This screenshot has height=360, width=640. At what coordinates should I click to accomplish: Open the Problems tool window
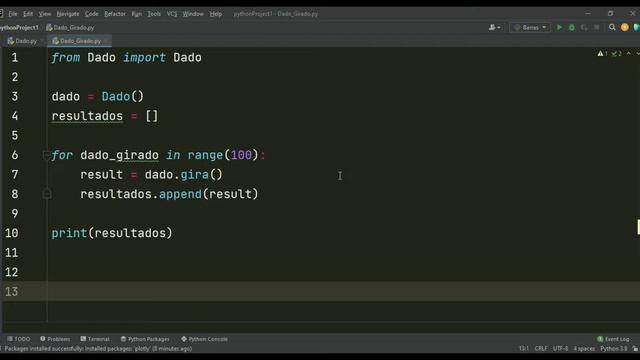pos(55,339)
